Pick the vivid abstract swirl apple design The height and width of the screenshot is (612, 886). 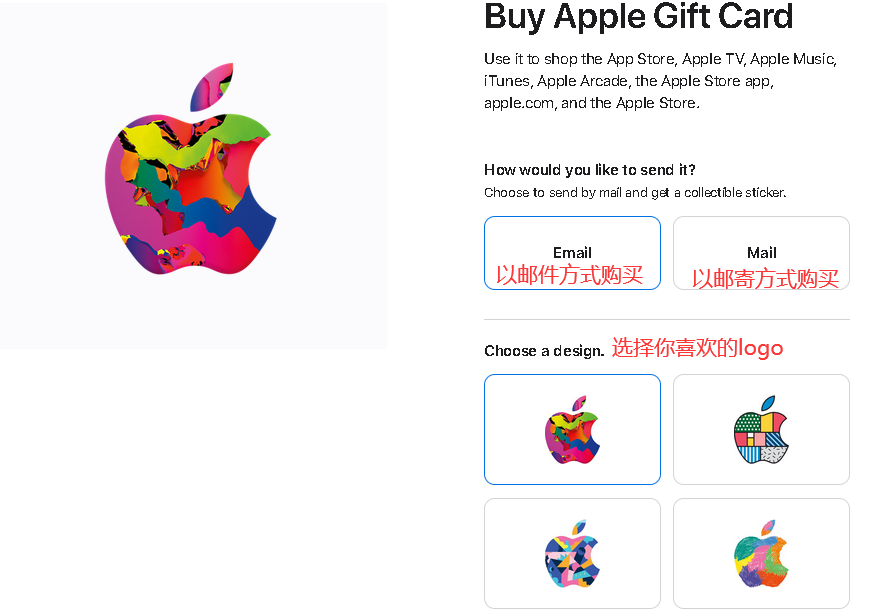[x=572, y=429]
